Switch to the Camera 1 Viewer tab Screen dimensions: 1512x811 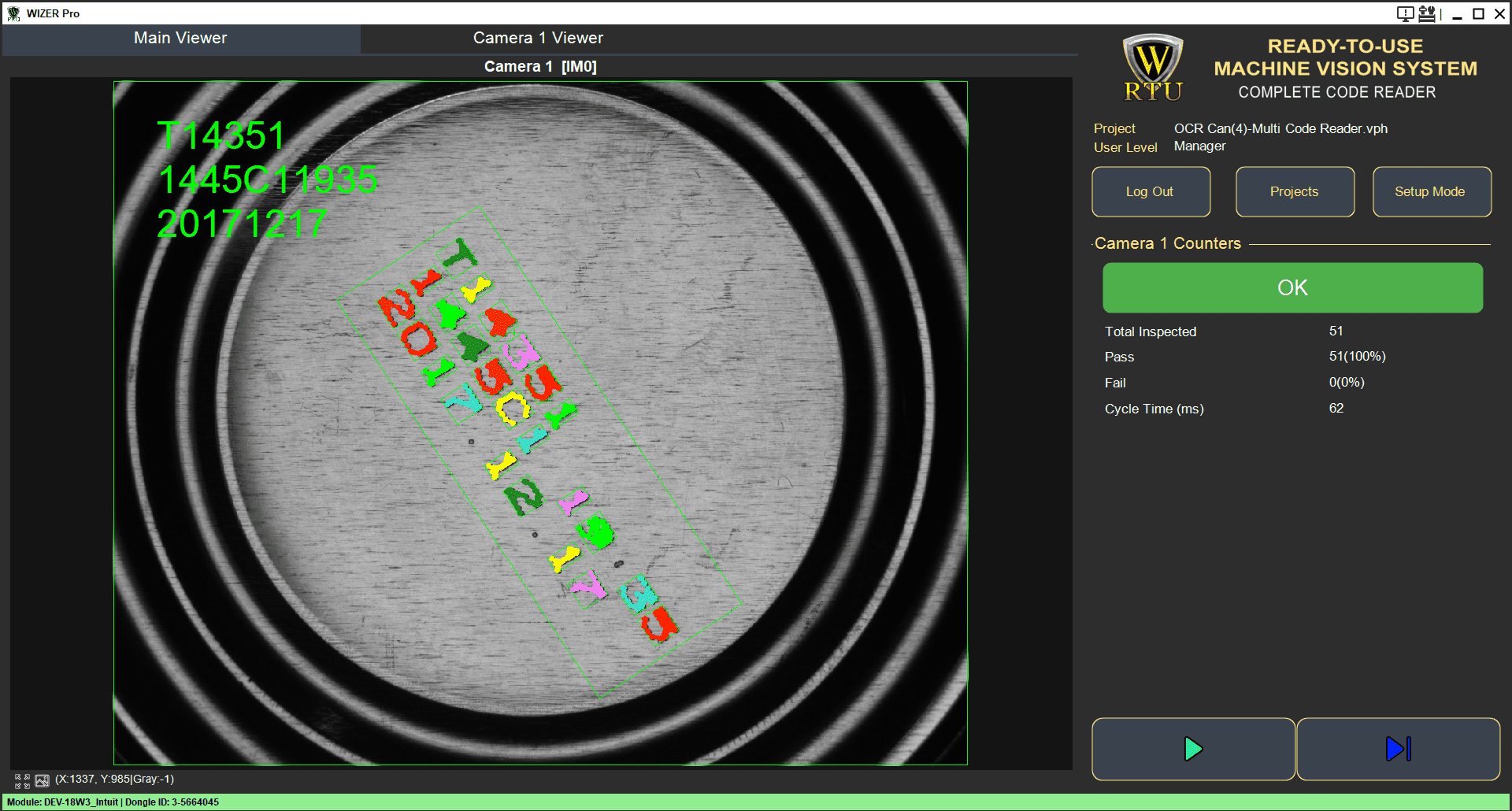(x=538, y=38)
